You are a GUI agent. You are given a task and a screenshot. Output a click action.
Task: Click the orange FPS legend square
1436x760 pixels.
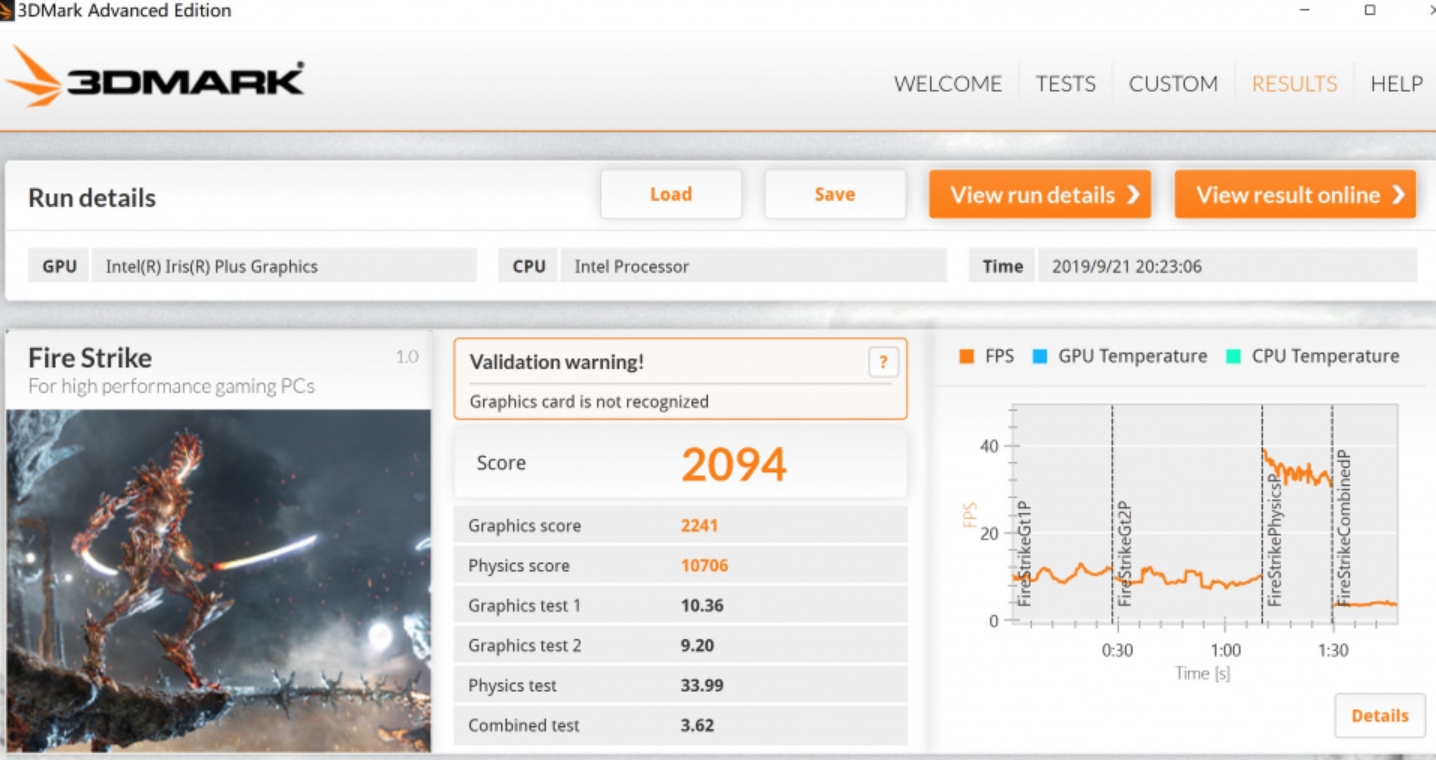point(966,356)
